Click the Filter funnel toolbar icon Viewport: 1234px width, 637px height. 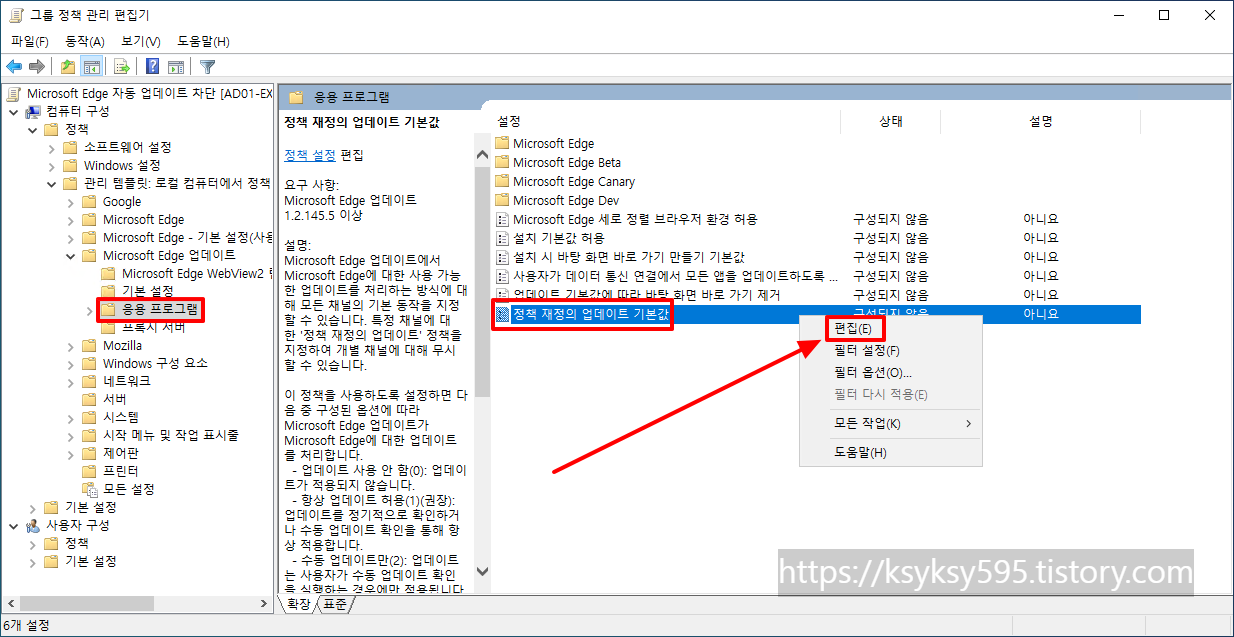(x=207, y=67)
